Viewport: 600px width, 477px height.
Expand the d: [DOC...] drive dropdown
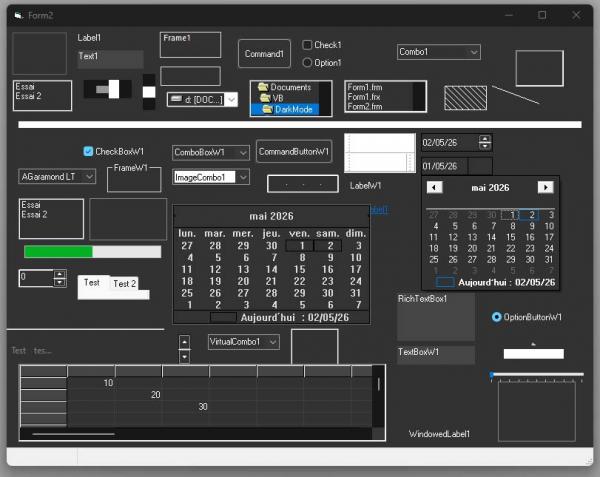231,100
